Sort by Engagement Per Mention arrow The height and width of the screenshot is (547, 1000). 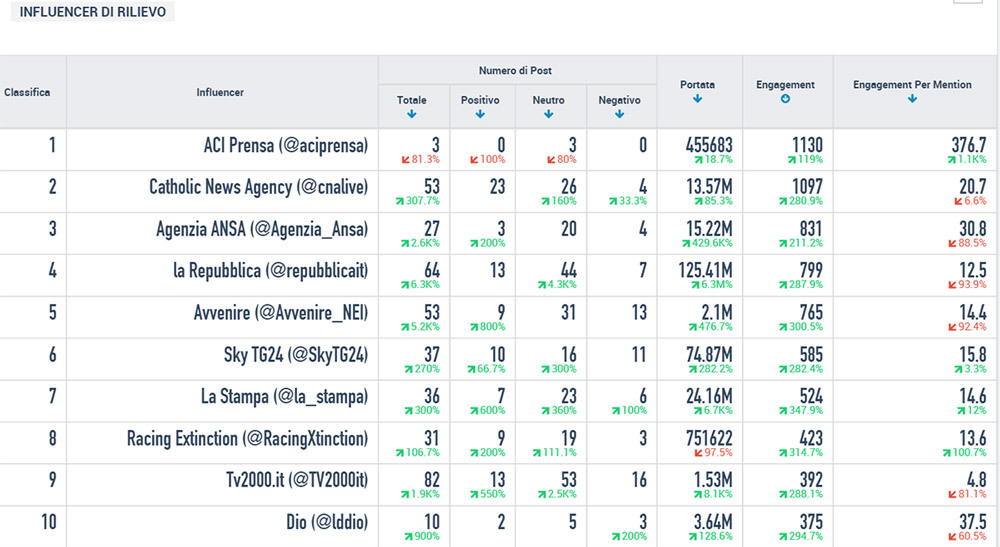pos(912,99)
